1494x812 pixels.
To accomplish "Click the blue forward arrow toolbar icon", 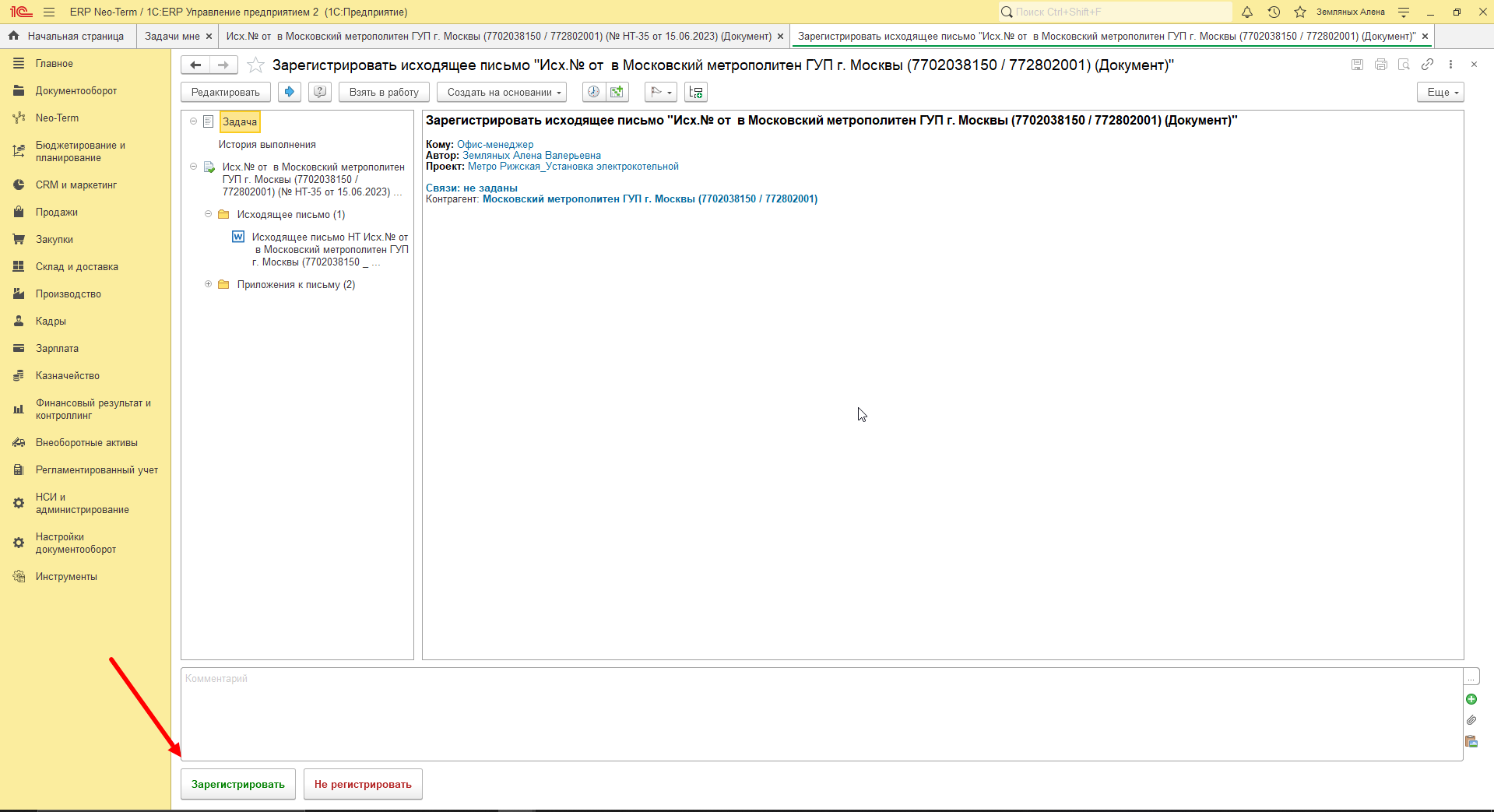I will pos(290,92).
